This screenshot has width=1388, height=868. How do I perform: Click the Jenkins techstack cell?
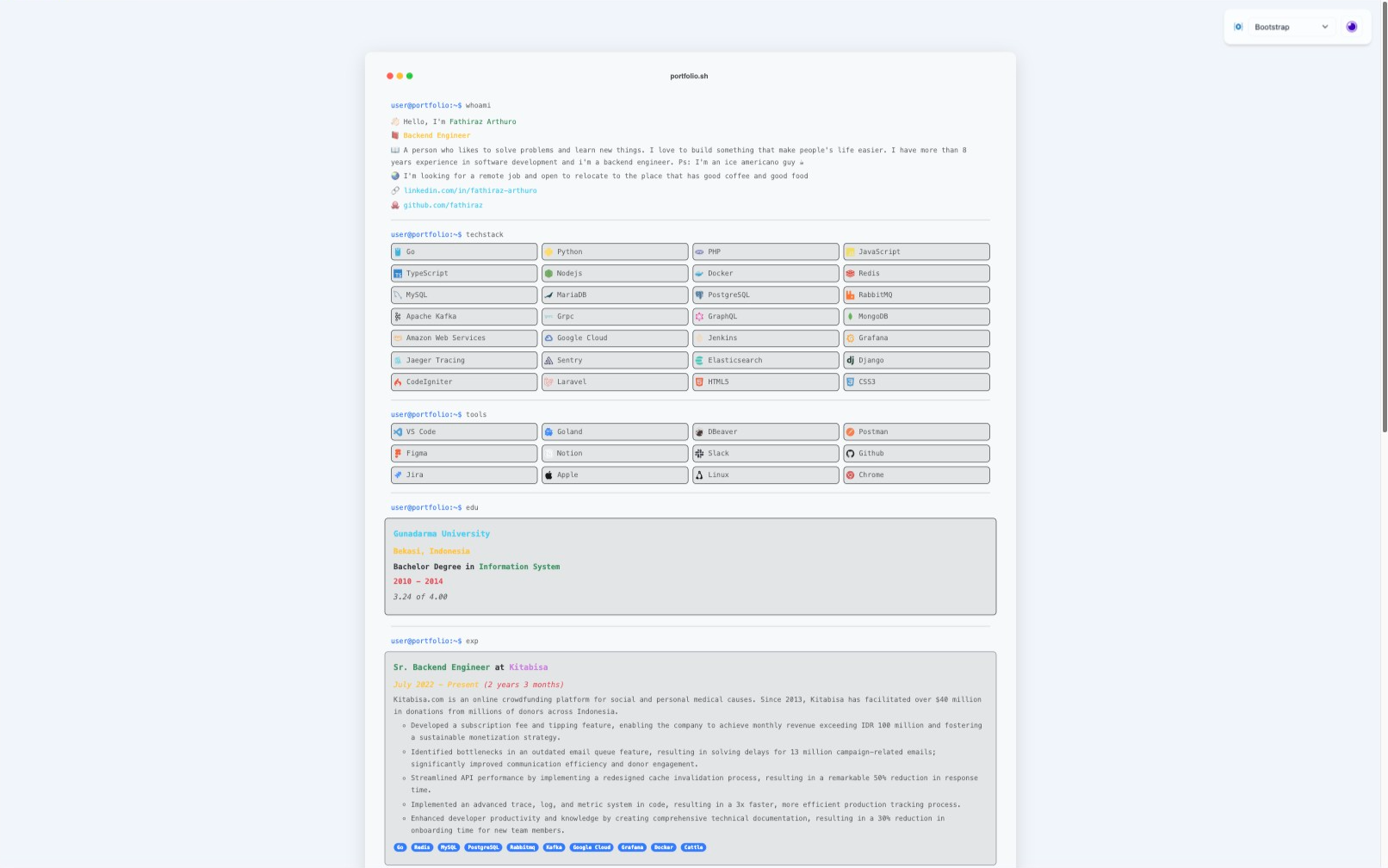coord(765,338)
